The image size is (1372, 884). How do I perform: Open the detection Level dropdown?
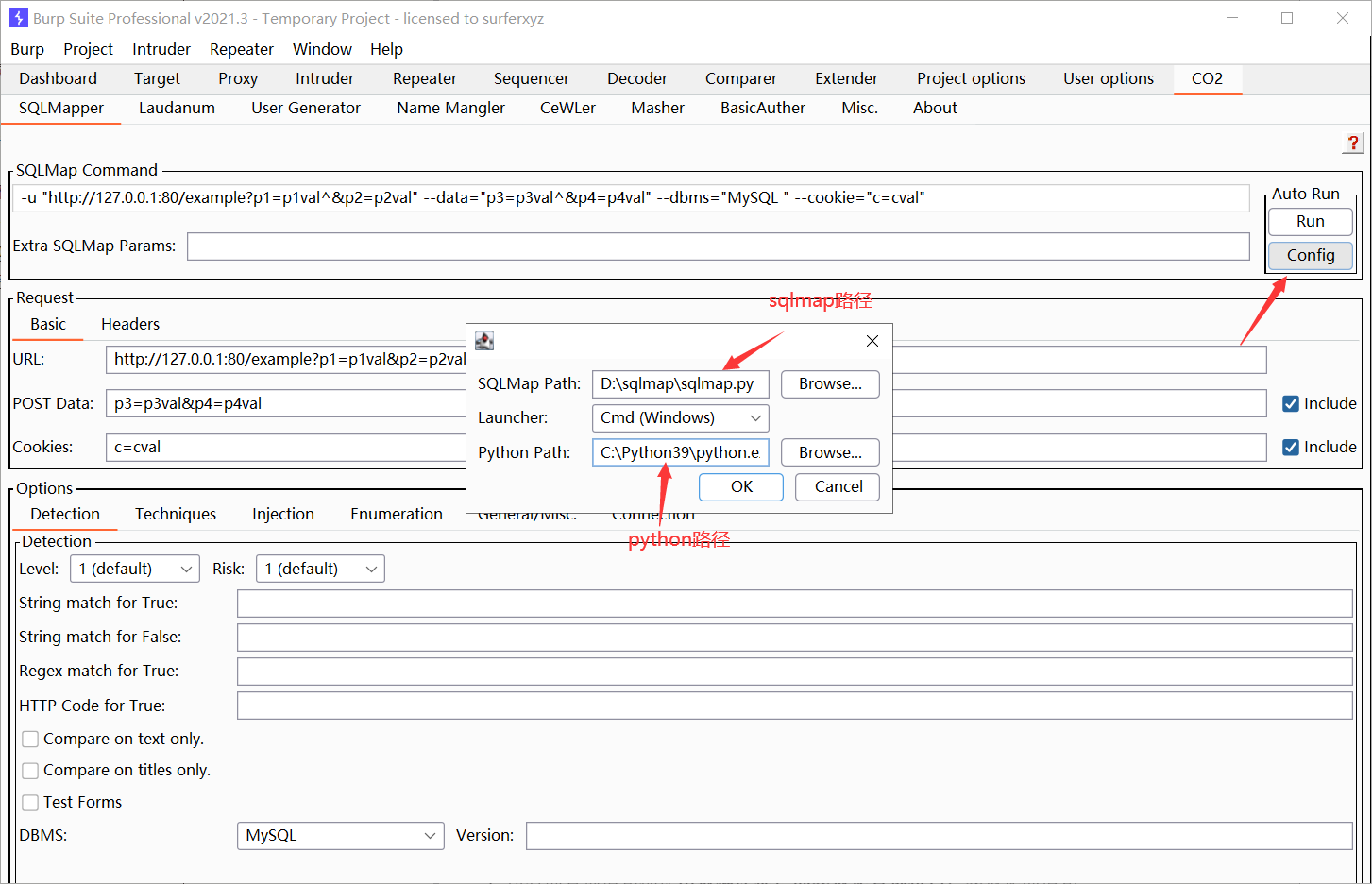(x=134, y=569)
